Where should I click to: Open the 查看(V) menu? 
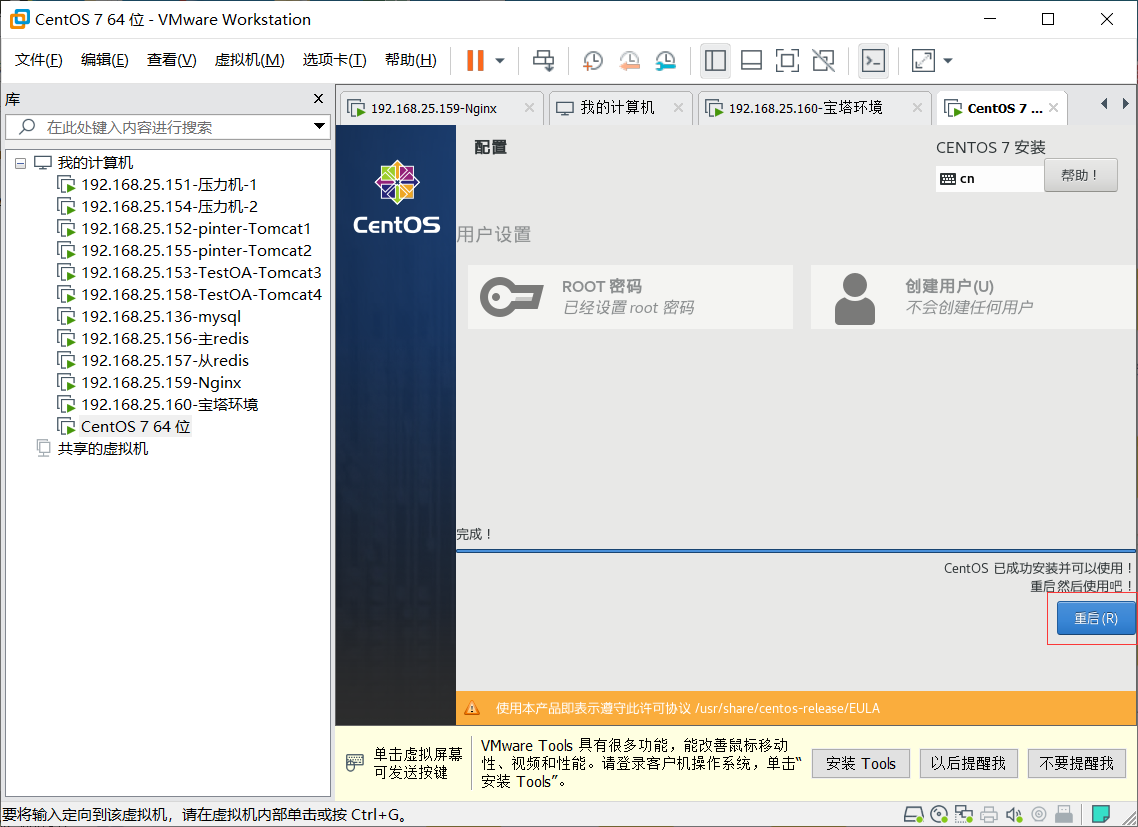(171, 60)
